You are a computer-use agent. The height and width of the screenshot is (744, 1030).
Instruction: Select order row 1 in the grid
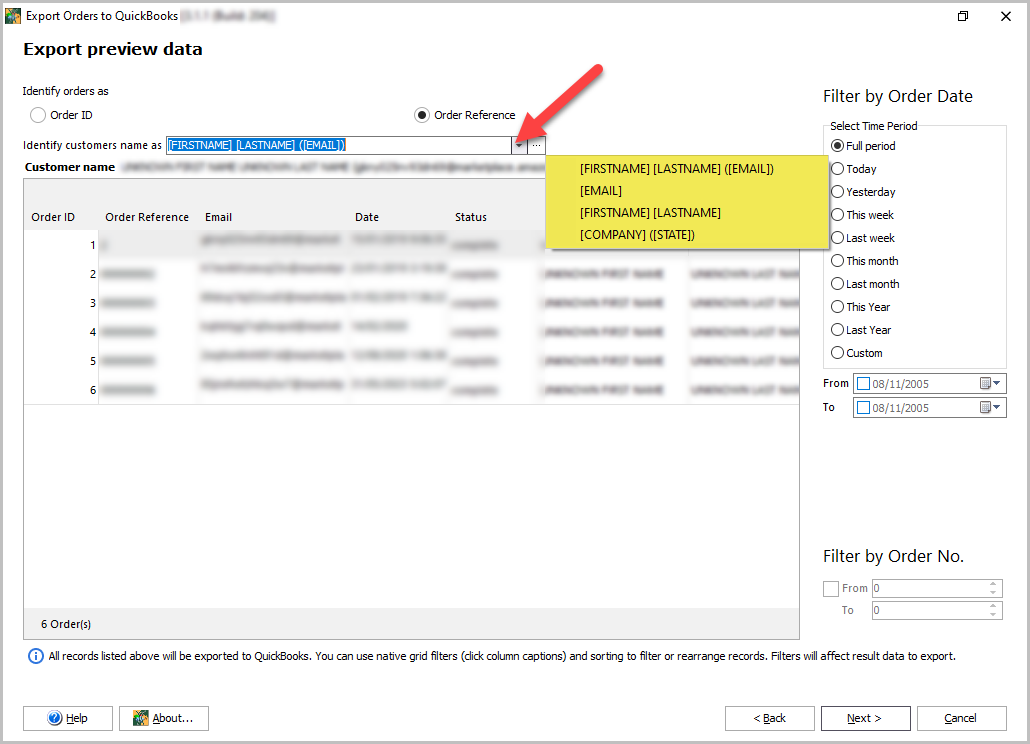411,244
